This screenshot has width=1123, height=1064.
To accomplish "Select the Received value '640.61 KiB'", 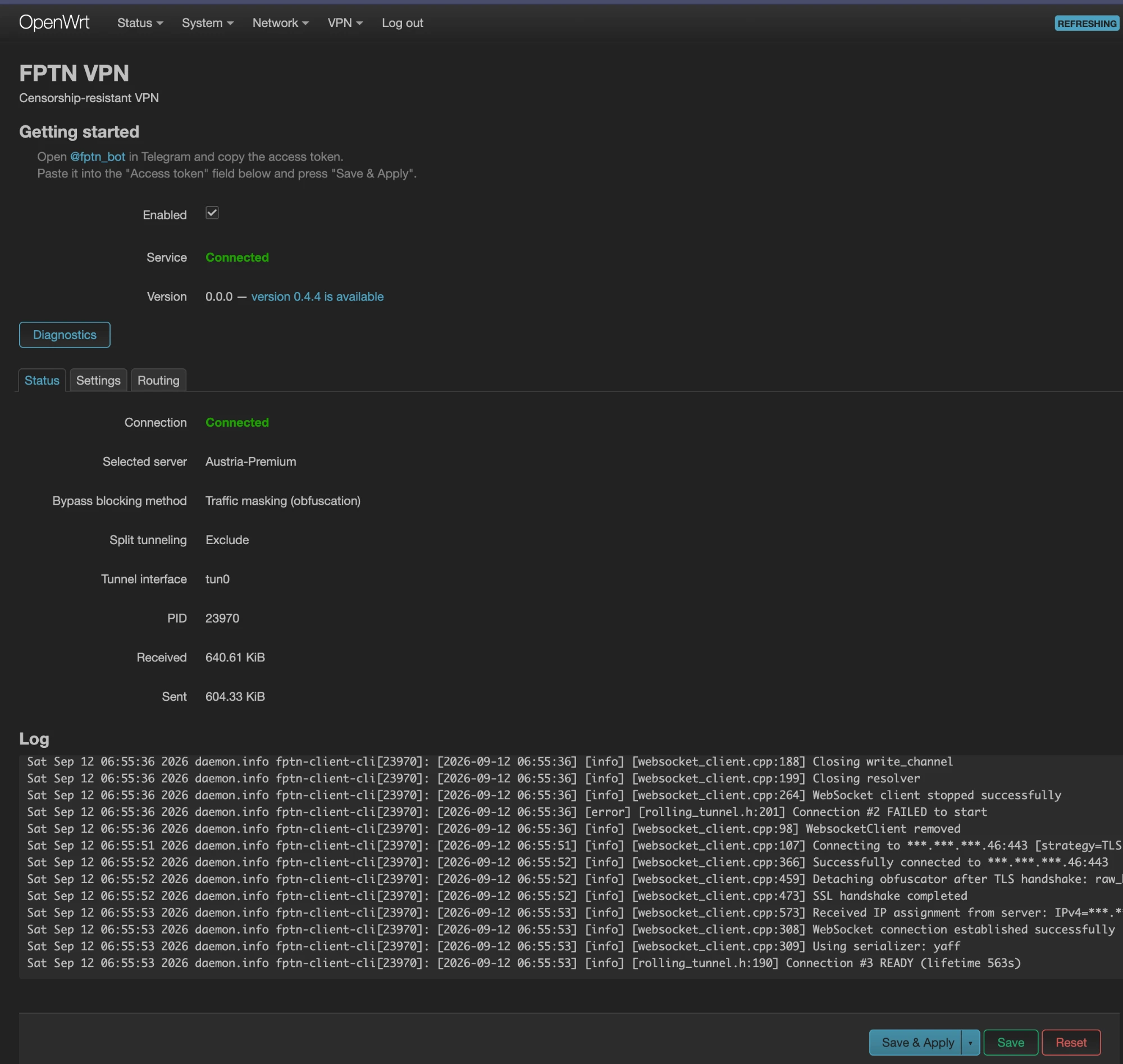I will click(235, 657).
